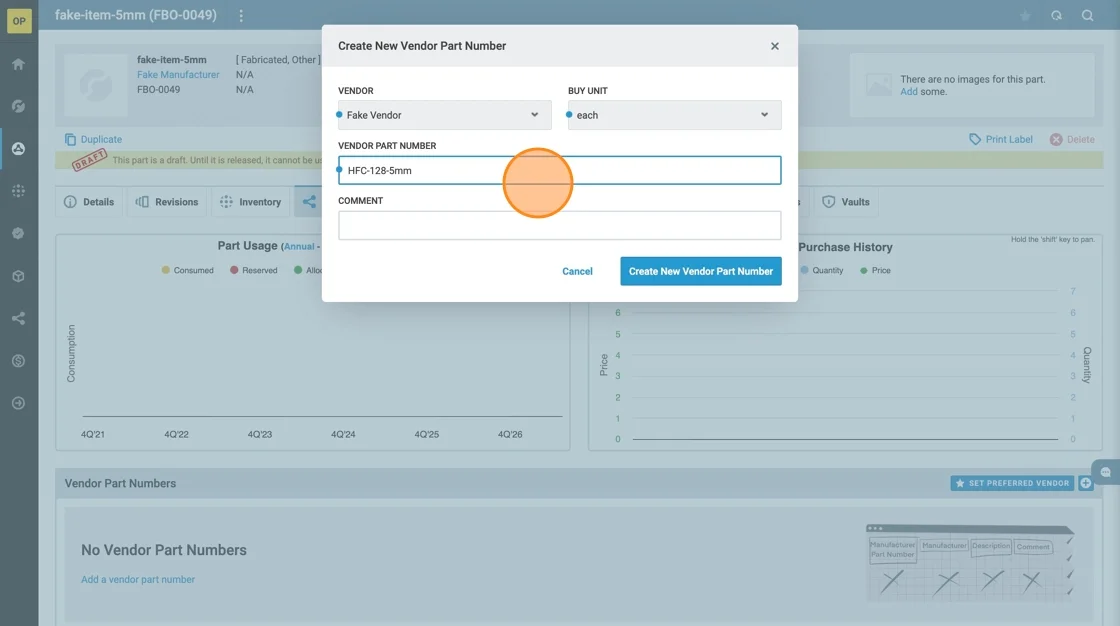Toggle the Consumed legend item in chart
Image resolution: width=1120 pixels, height=626 pixels.
click(187, 270)
